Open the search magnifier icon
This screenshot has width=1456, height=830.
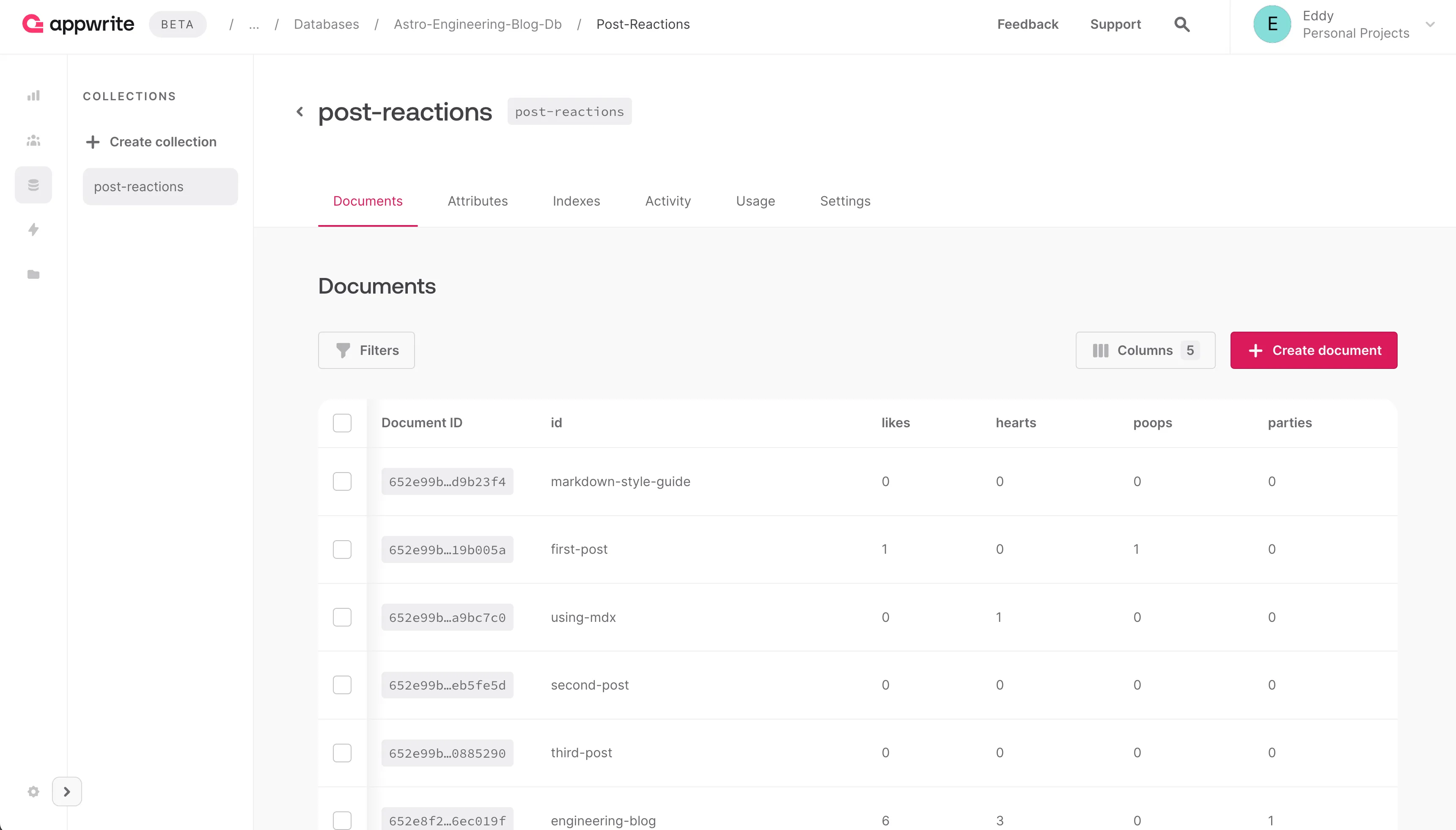[x=1181, y=24]
